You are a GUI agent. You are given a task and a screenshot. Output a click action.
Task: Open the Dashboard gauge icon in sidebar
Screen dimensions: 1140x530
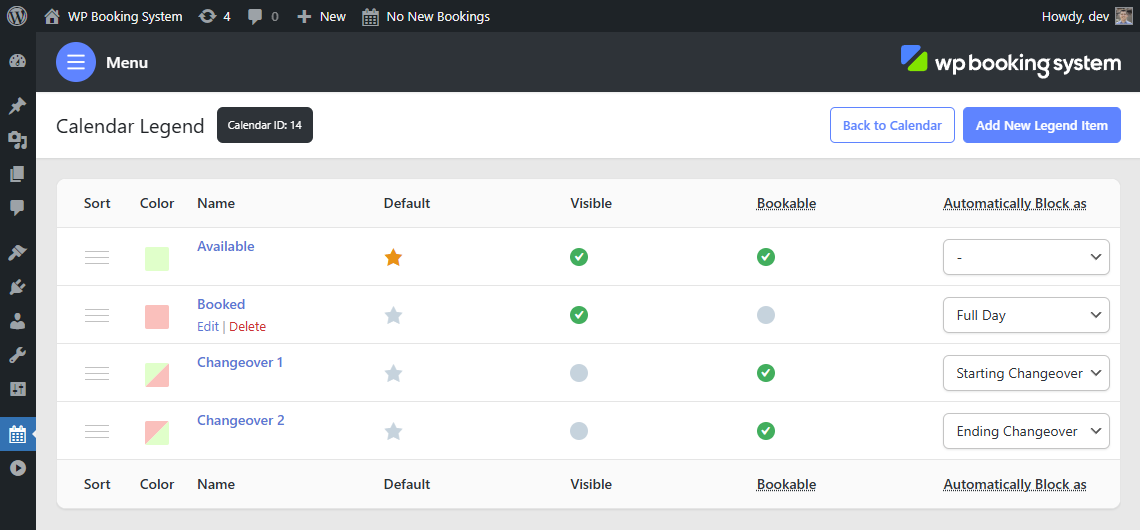click(x=17, y=61)
